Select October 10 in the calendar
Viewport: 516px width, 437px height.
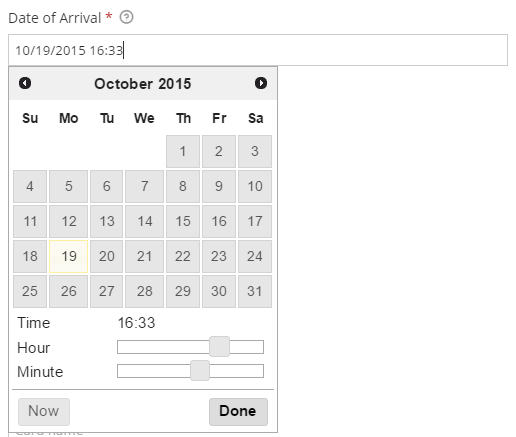[x=255, y=186]
